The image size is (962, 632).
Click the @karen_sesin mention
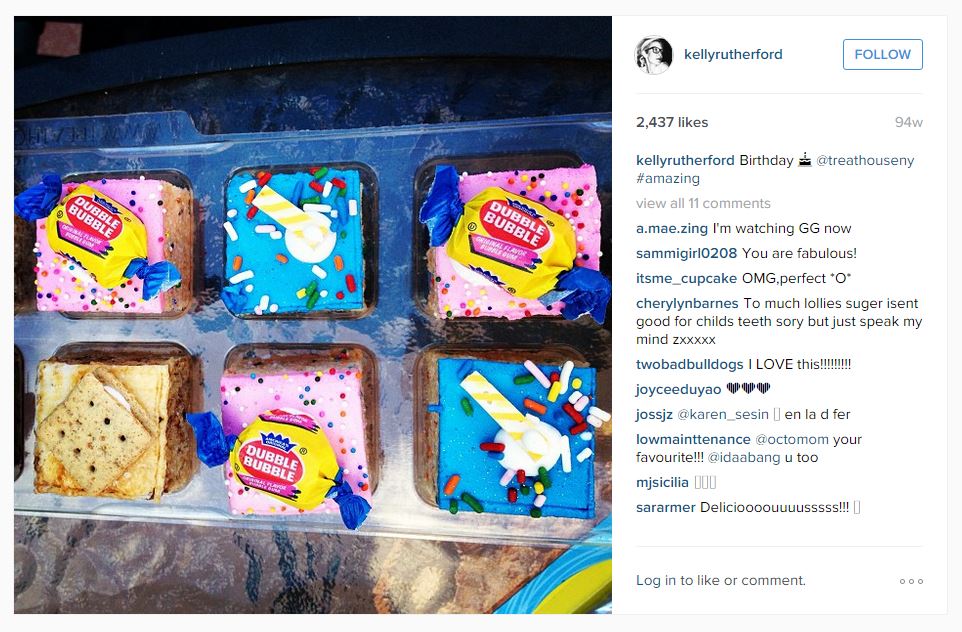pos(723,415)
